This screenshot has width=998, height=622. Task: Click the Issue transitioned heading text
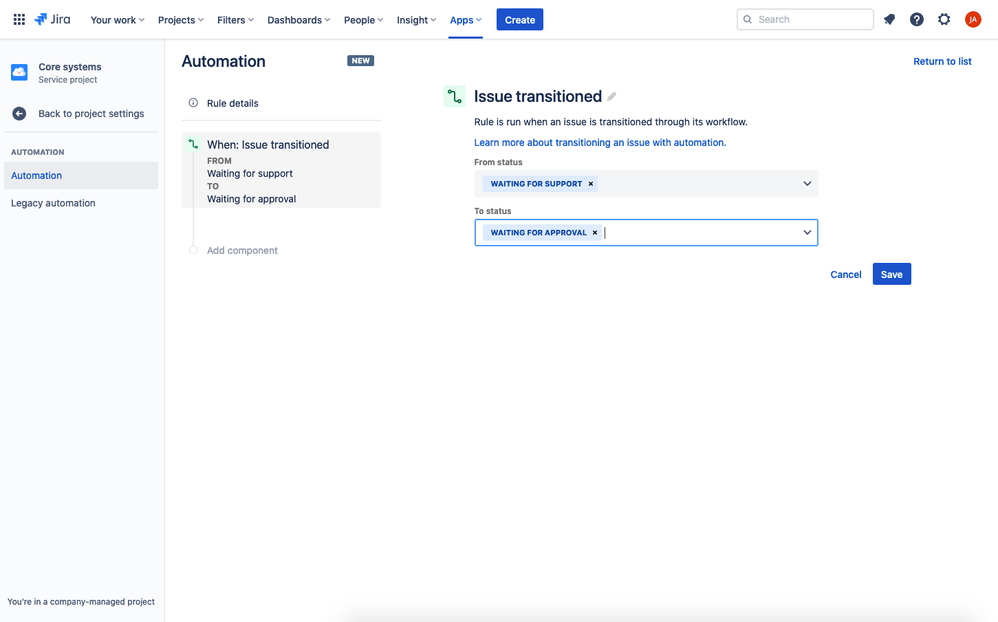tap(538, 97)
